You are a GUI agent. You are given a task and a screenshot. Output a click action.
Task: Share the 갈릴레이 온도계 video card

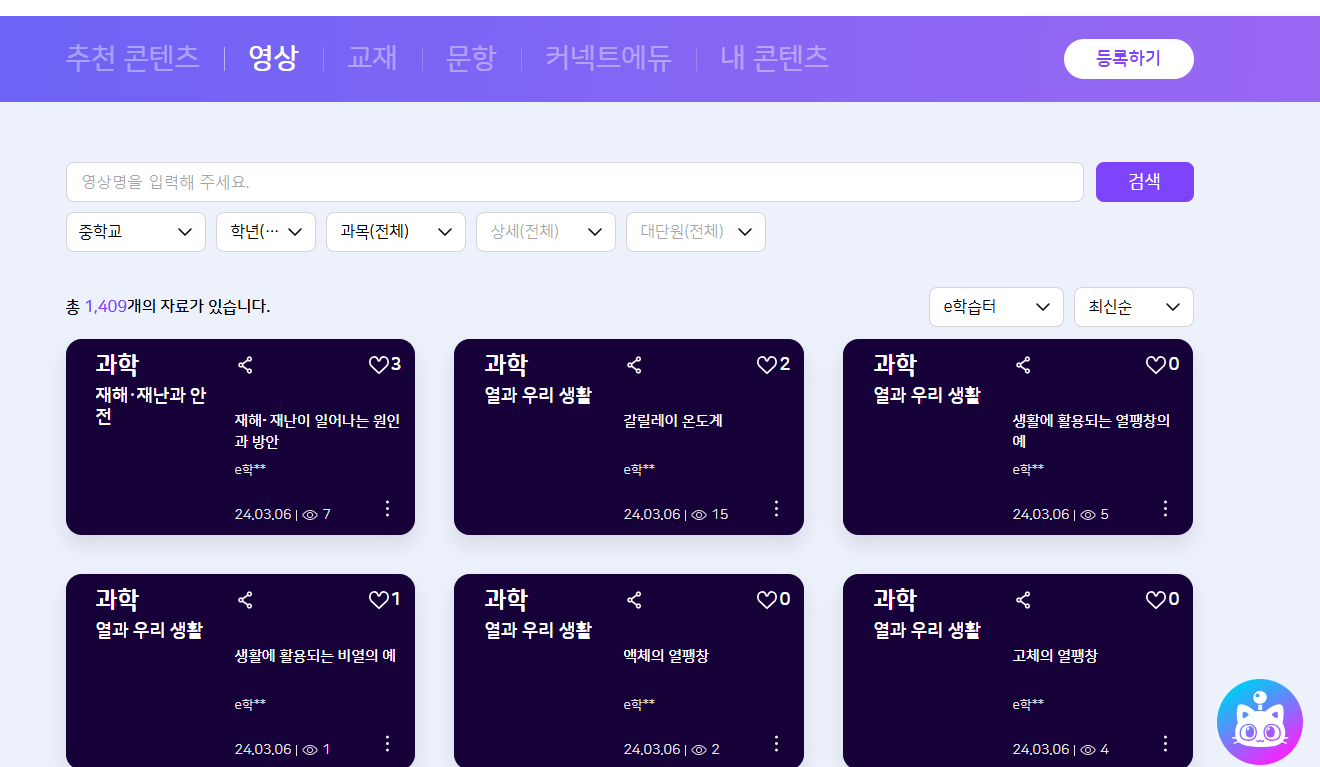[634, 365]
